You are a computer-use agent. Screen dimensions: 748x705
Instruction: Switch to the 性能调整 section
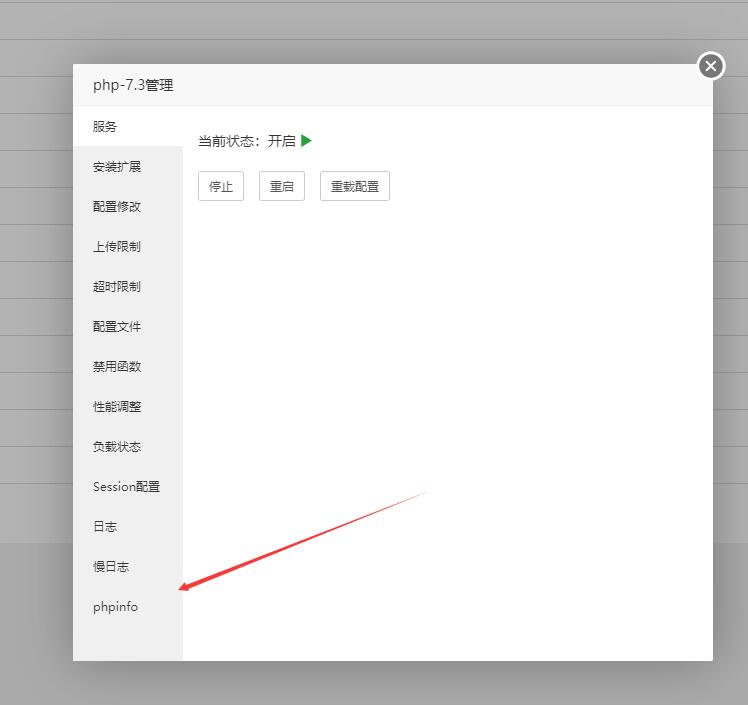[128, 407]
